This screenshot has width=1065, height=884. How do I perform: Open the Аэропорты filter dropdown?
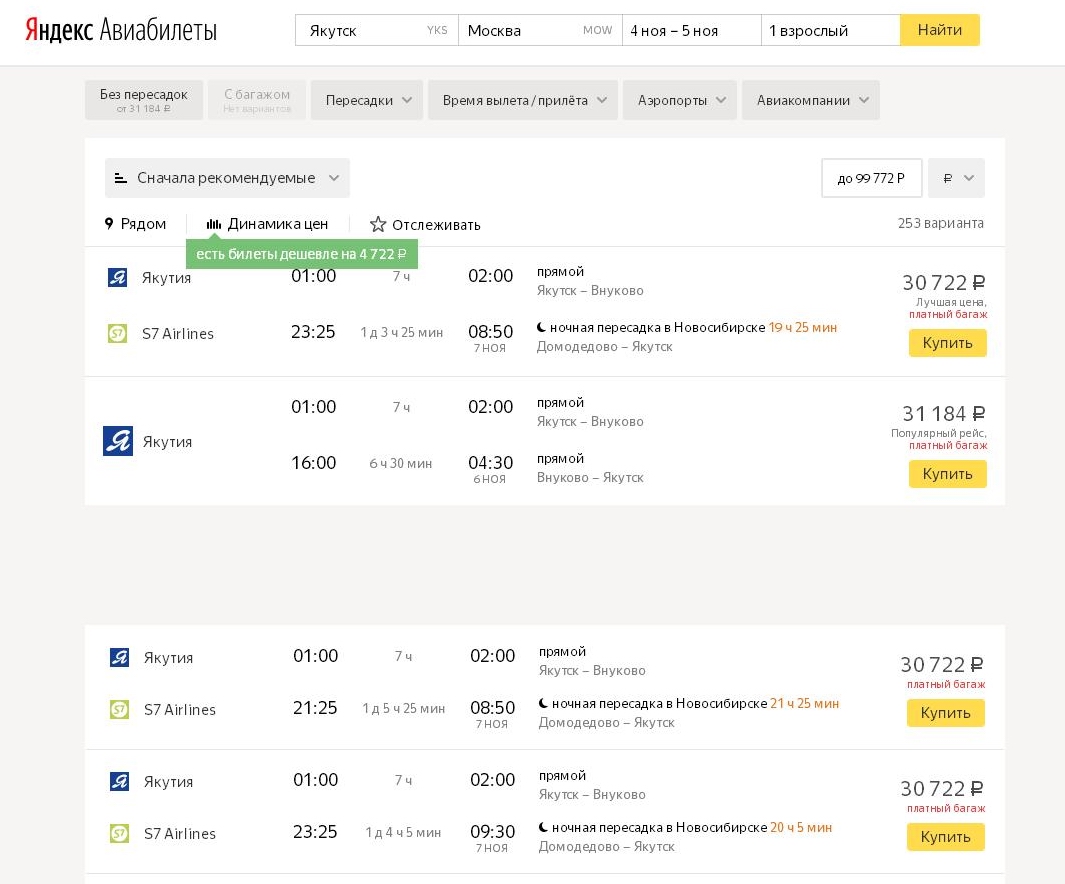[x=680, y=100]
